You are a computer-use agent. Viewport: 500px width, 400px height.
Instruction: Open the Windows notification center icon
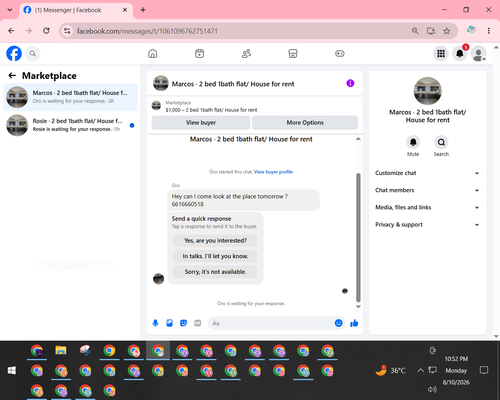tap(484, 370)
